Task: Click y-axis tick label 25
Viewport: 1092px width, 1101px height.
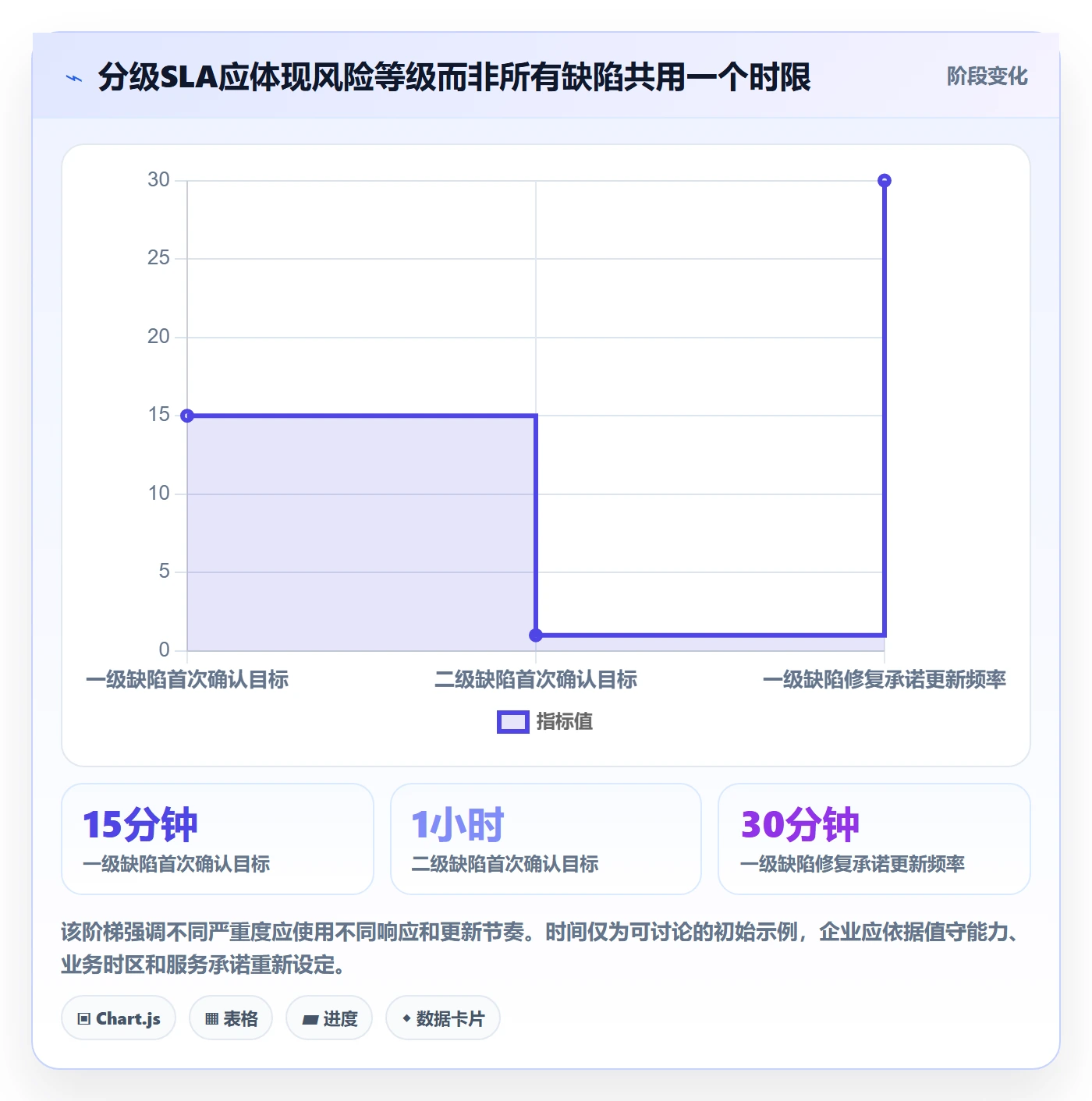Action: pyautogui.click(x=158, y=258)
